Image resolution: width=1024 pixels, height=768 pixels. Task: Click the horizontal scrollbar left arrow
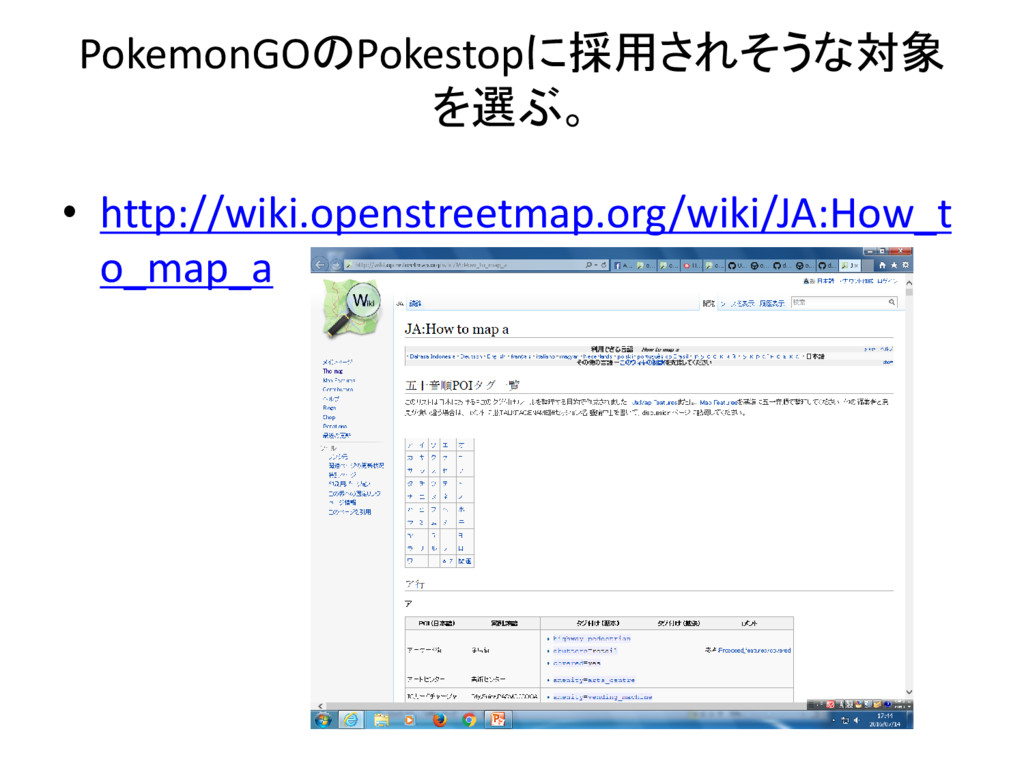click(320, 706)
